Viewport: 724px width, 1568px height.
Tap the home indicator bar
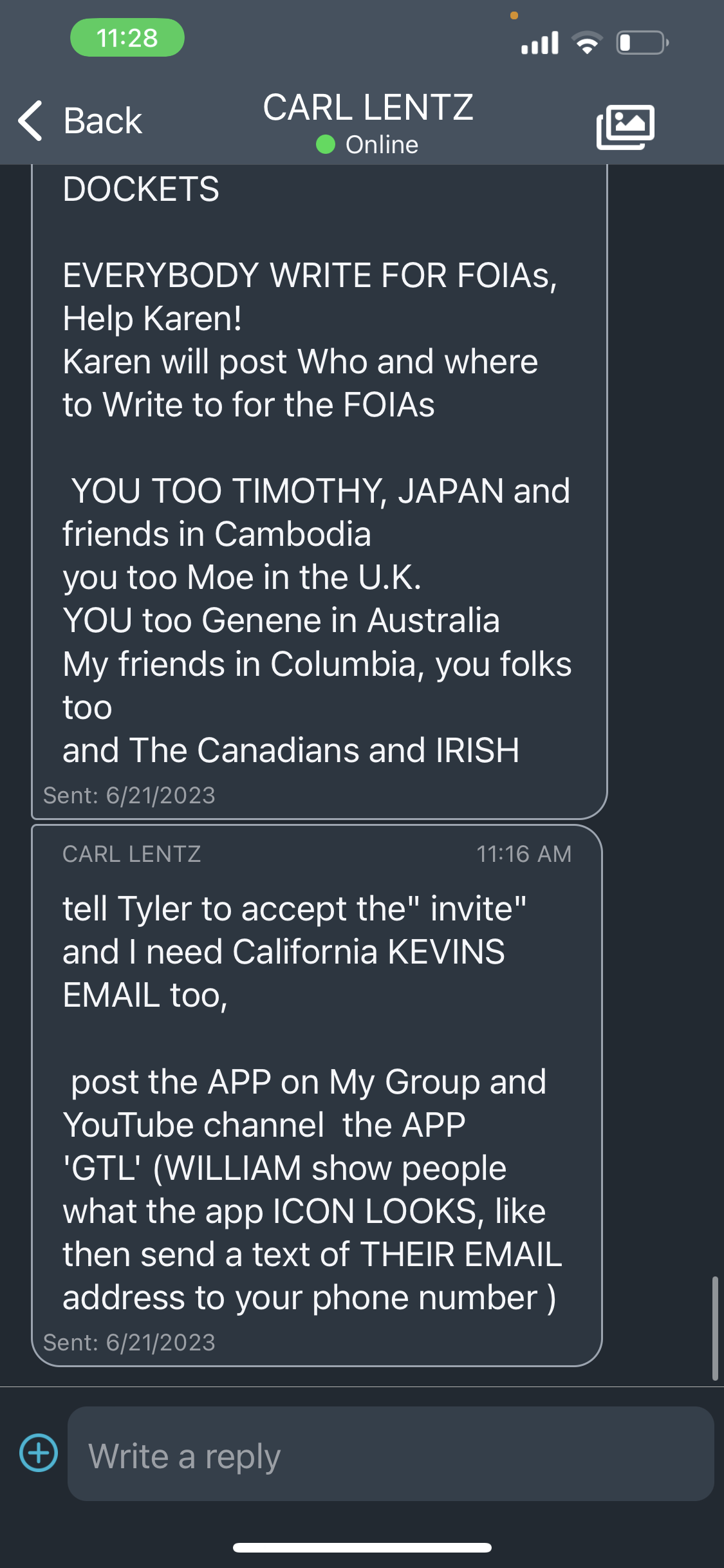tap(362, 1547)
